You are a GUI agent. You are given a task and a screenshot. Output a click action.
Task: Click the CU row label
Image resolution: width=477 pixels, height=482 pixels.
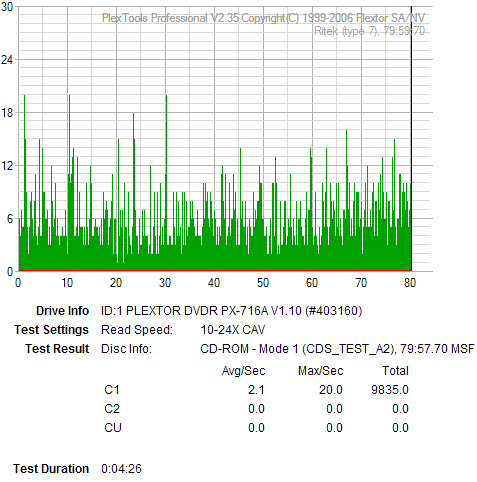point(113,428)
